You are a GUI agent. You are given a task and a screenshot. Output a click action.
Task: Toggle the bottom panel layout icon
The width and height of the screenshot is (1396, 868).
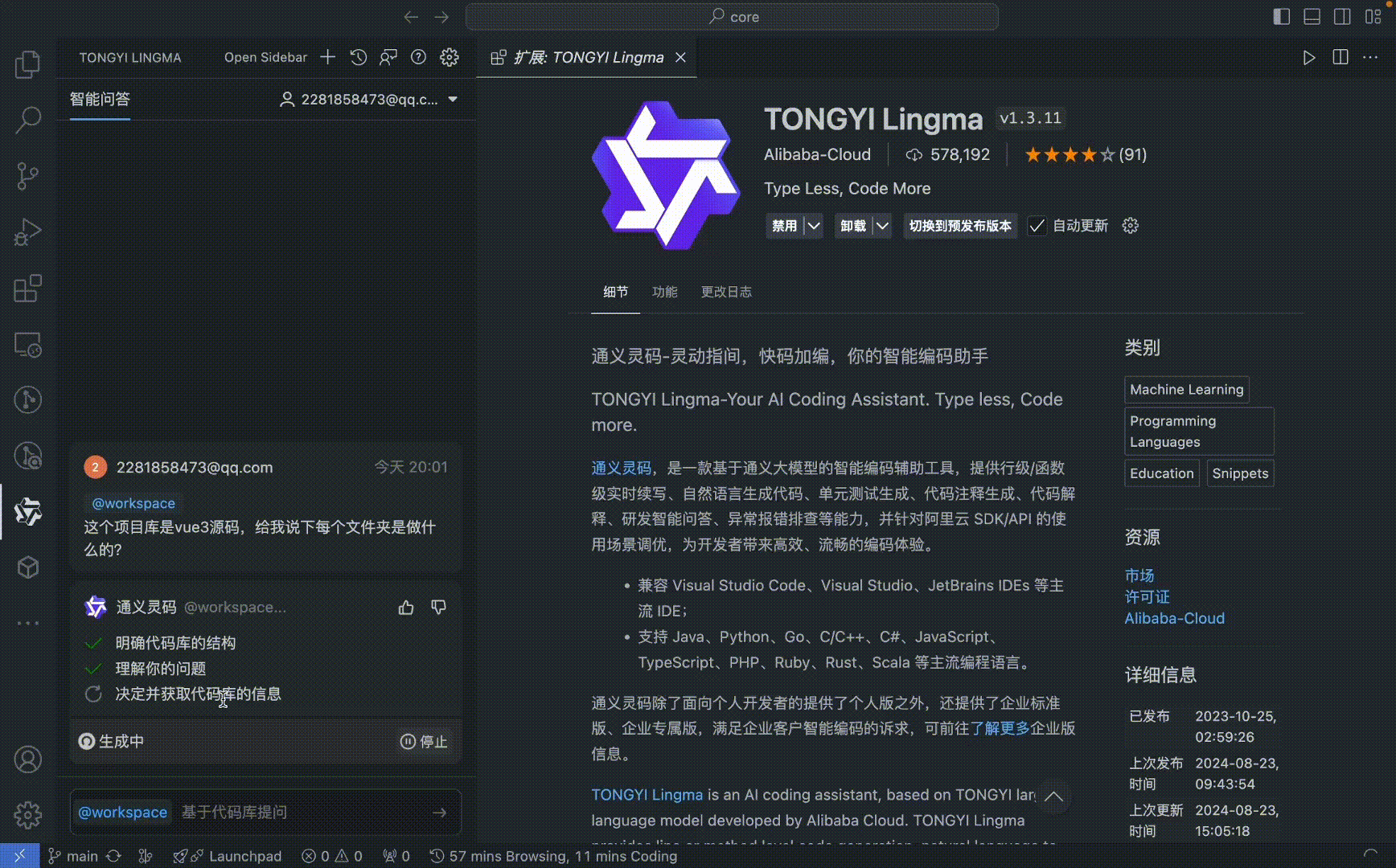pyautogui.click(x=1312, y=17)
